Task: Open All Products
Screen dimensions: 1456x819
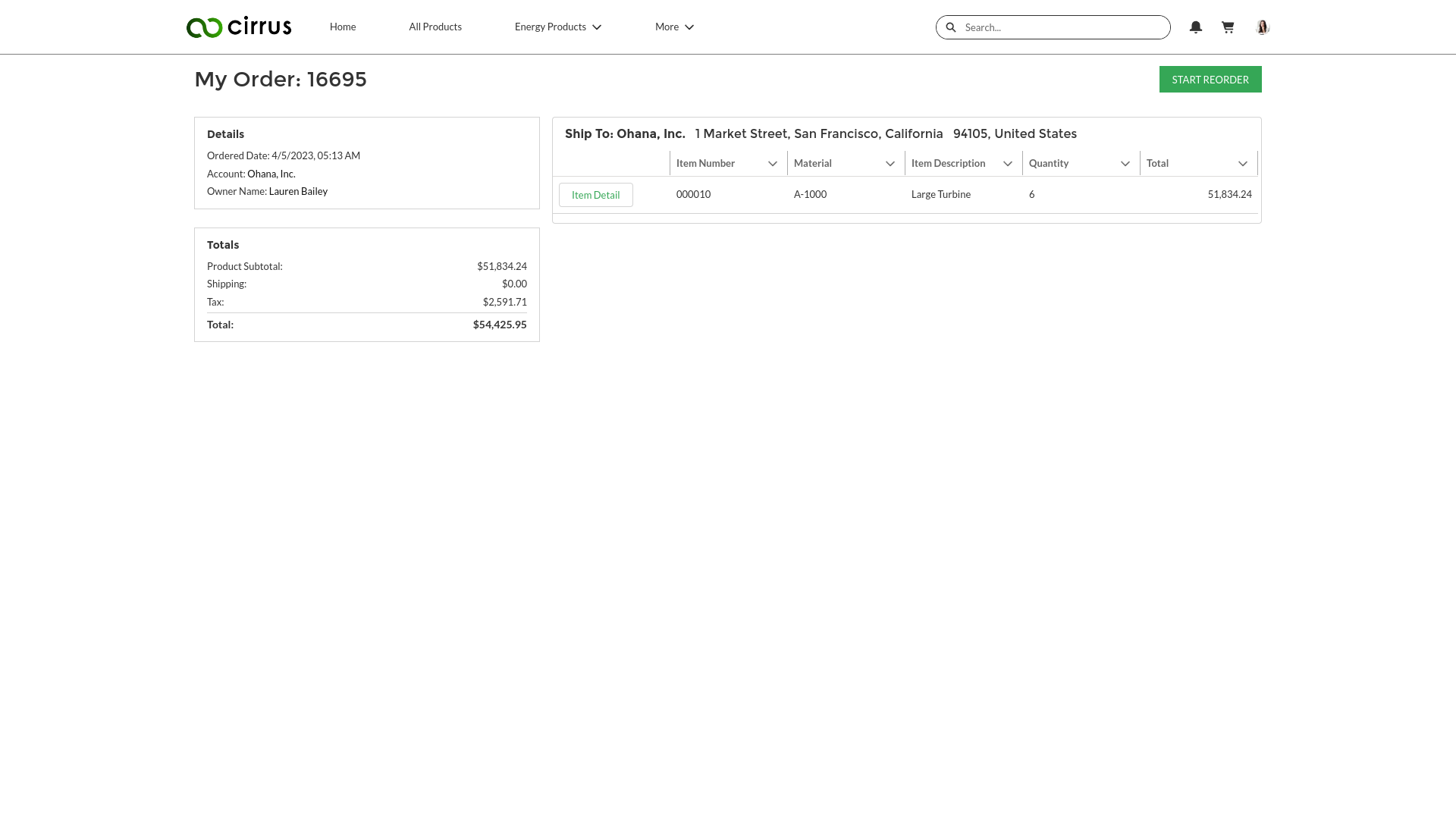Action: pyautogui.click(x=435, y=27)
